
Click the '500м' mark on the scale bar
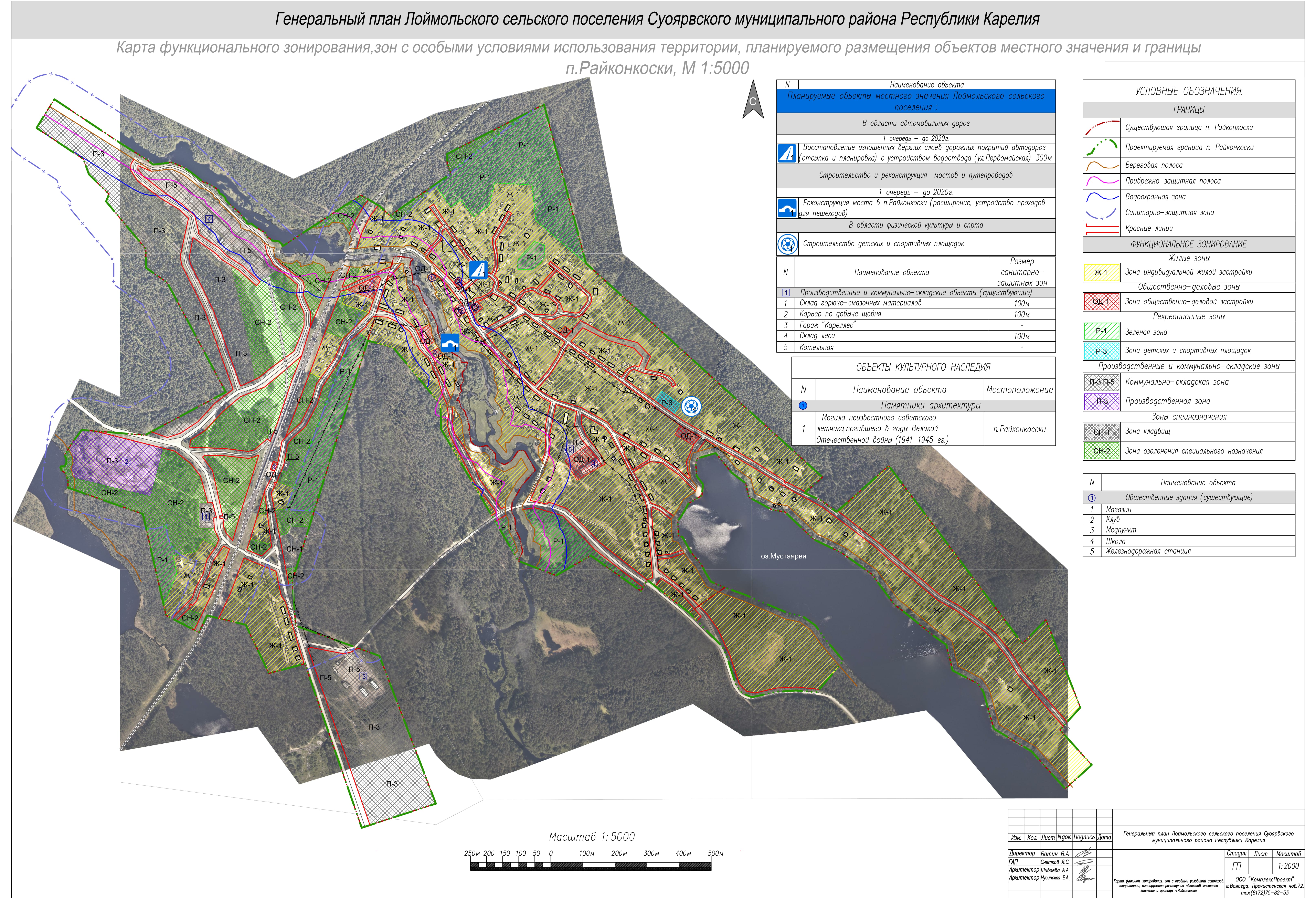tap(715, 853)
